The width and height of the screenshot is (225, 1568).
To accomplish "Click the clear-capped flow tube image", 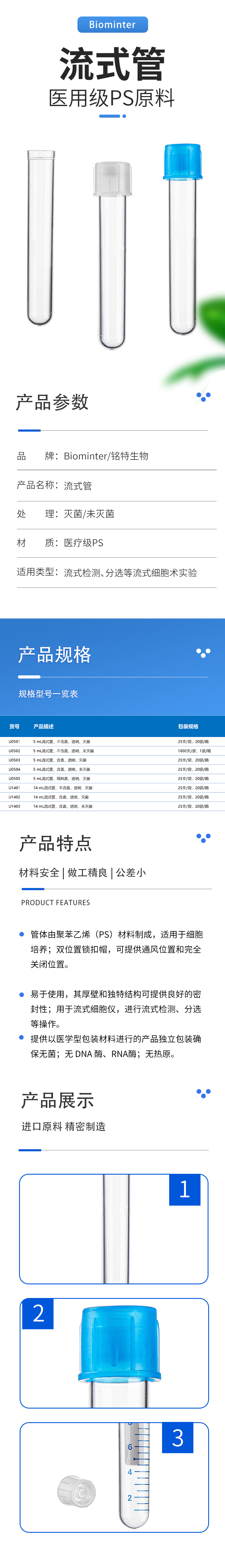I will click(x=112, y=256).
